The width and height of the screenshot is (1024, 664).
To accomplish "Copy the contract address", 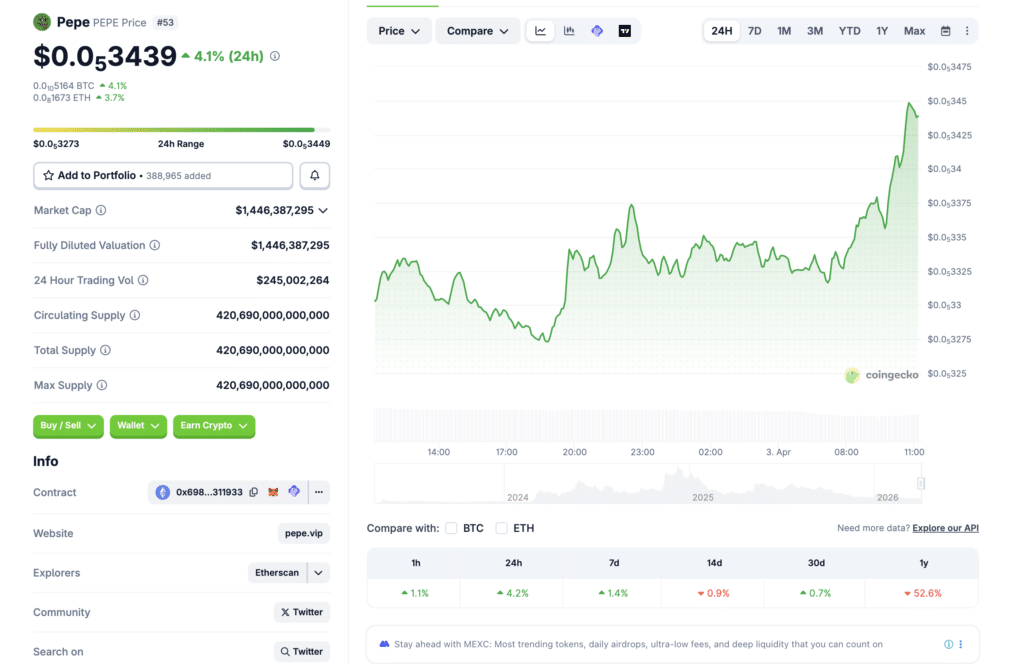I will tap(254, 492).
